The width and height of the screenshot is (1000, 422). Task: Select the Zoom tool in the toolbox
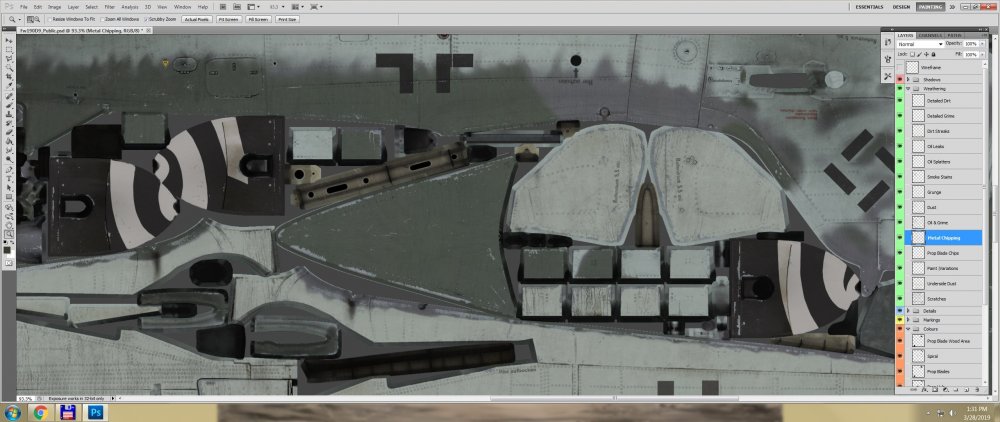[x=10, y=233]
